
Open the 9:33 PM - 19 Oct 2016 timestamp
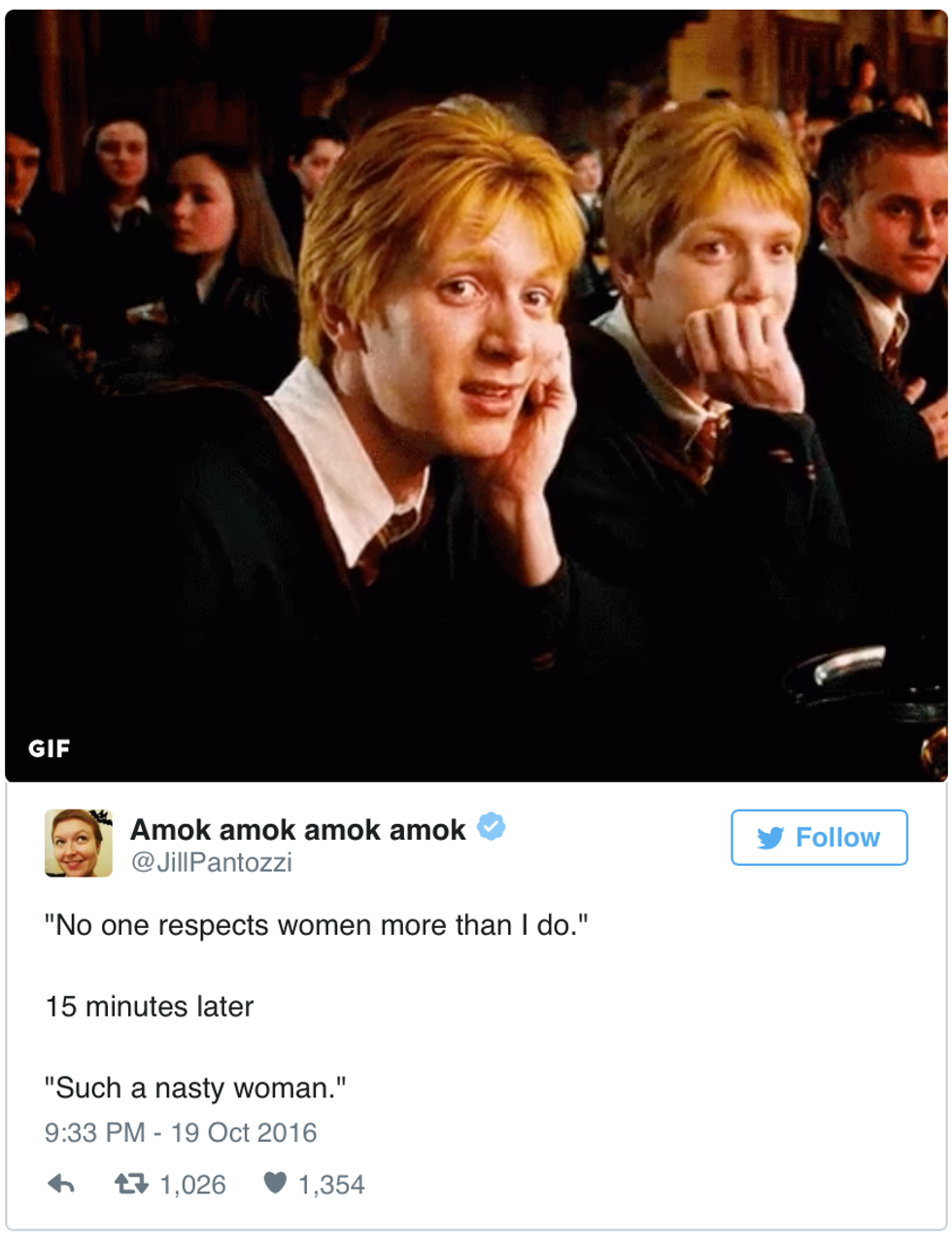[181, 1133]
